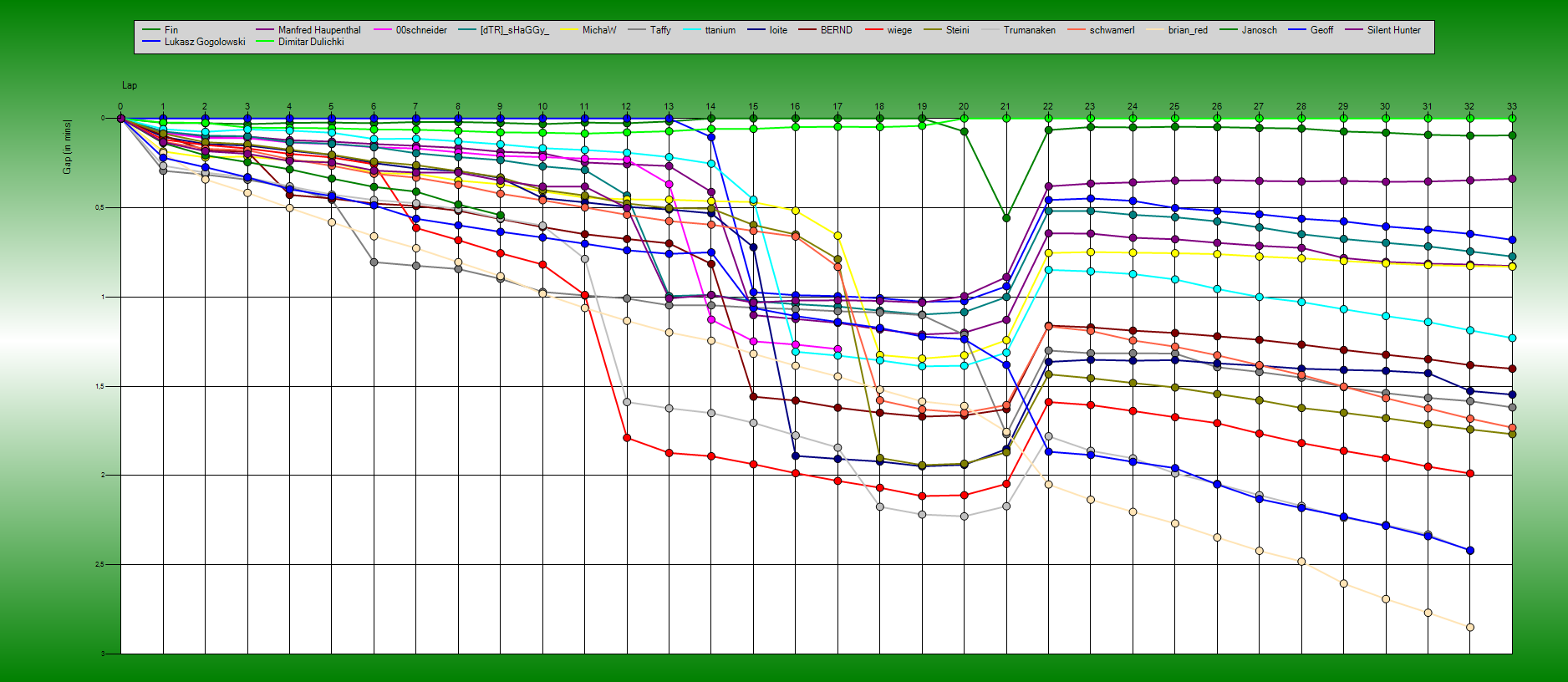Click lap number 30 on the axis
This screenshot has width=1568, height=682.
[x=1385, y=107]
